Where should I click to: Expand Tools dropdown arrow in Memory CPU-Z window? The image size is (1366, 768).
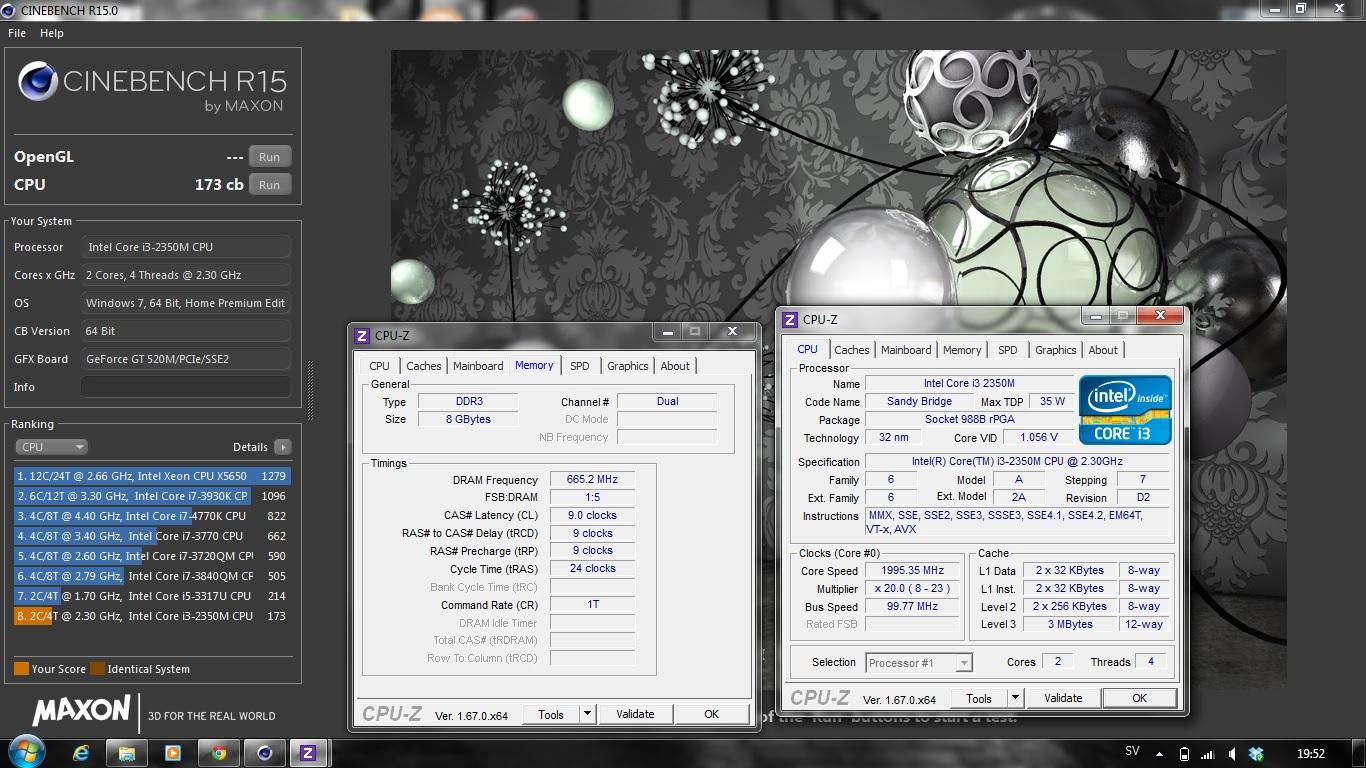click(588, 714)
